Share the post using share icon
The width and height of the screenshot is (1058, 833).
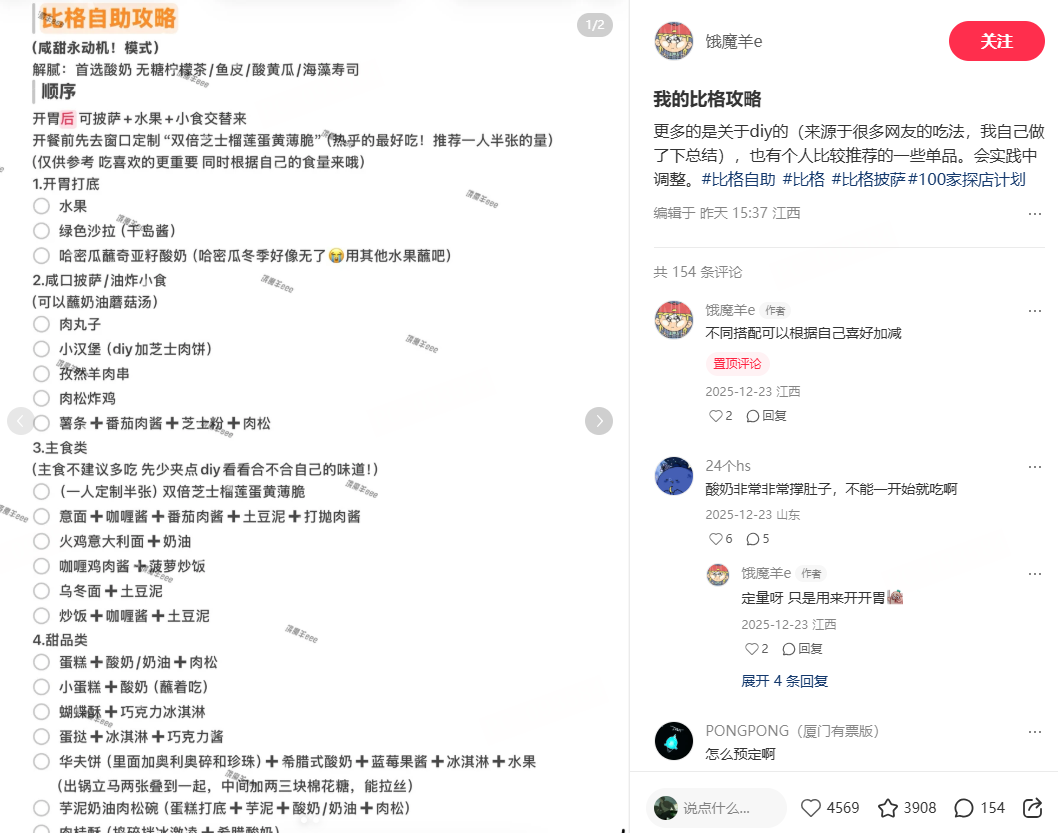pos(1032,808)
